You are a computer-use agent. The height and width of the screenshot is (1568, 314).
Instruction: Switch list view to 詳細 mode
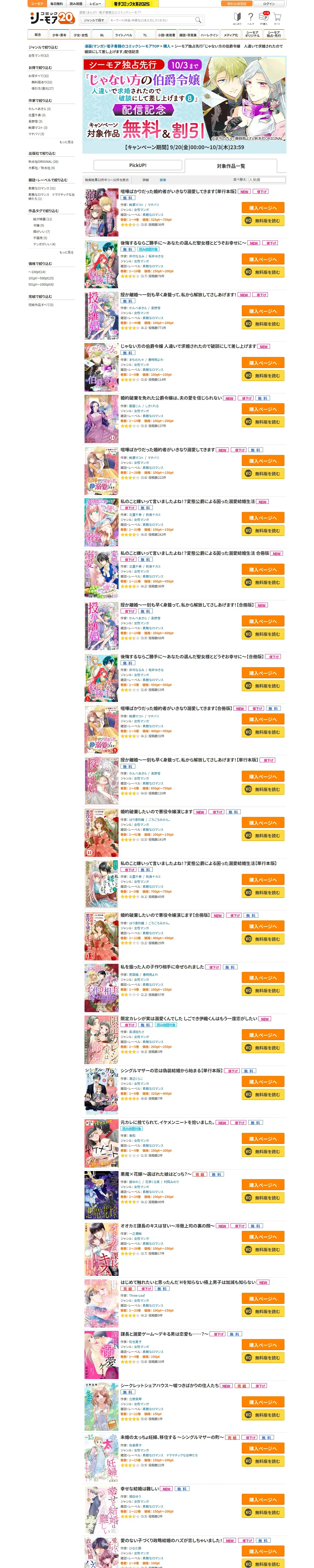tap(146, 180)
